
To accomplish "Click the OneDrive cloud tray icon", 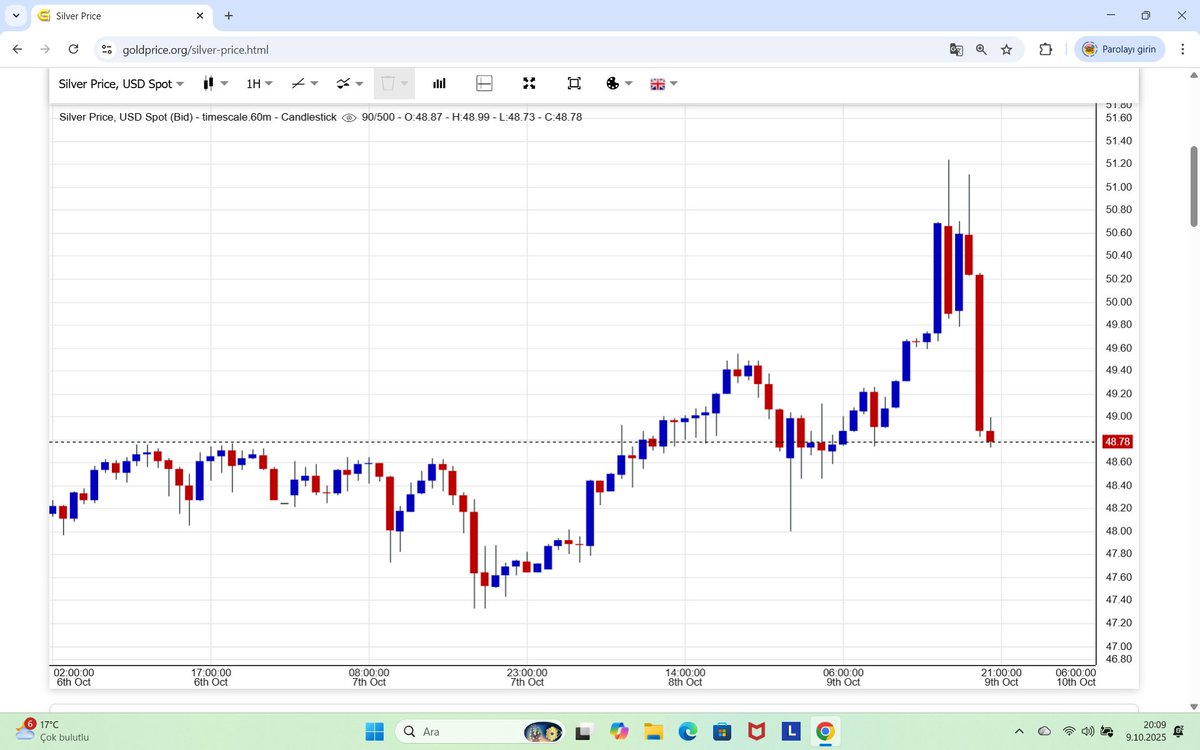I will pyautogui.click(x=1044, y=731).
